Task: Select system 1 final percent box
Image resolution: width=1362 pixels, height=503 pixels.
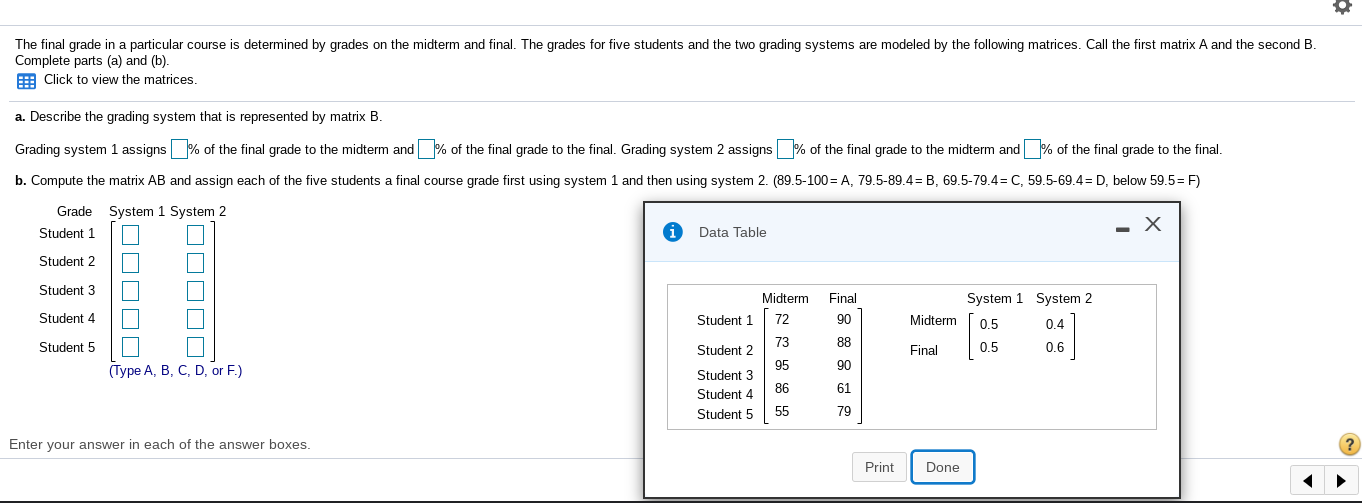Action: [426, 149]
